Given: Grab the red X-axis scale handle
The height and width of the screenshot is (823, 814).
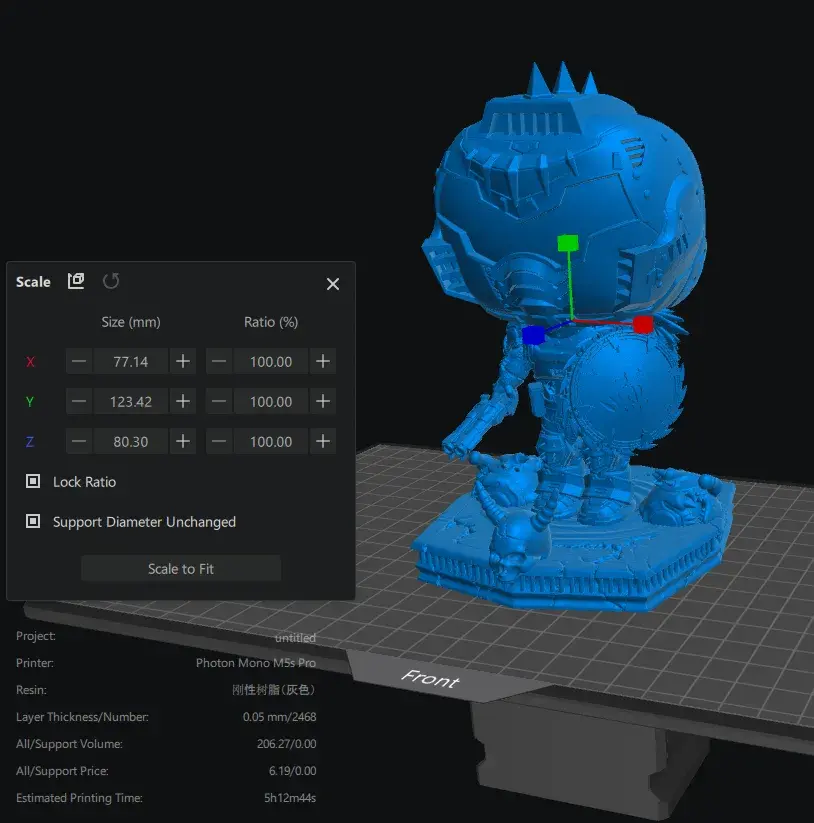Looking at the screenshot, I should coord(643,324).
